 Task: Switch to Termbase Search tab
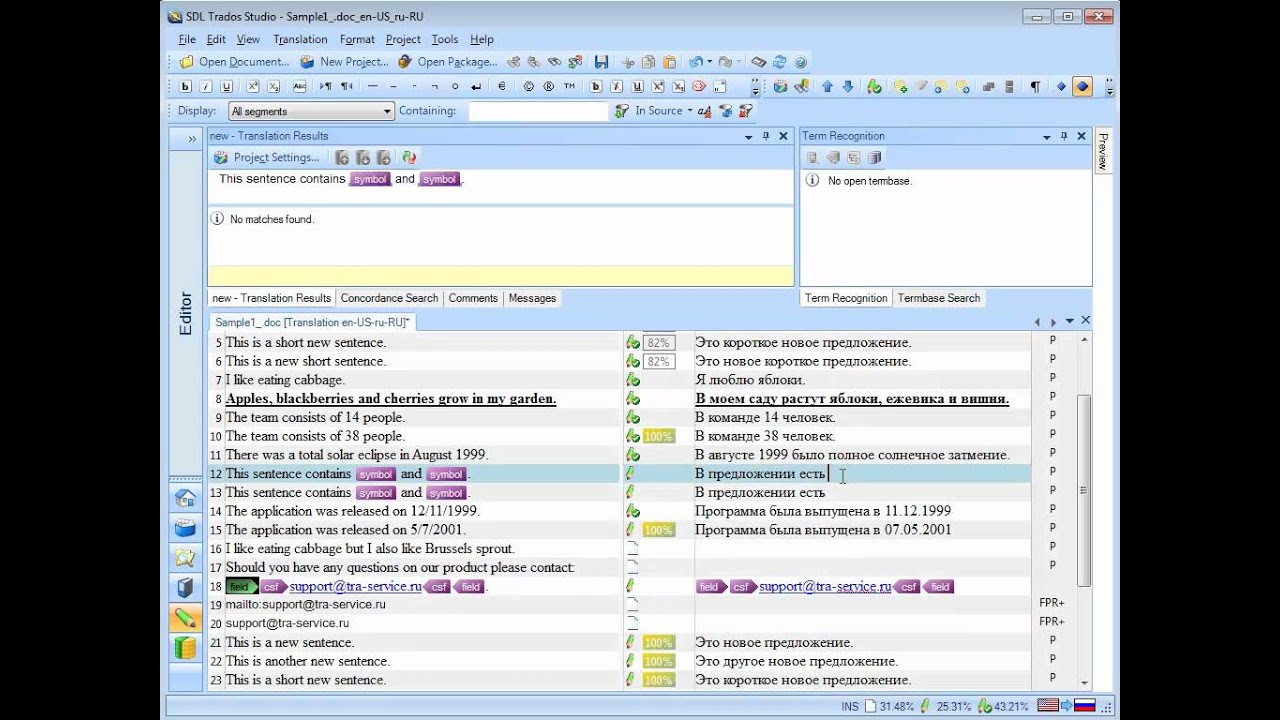click(x=939, y=298)
